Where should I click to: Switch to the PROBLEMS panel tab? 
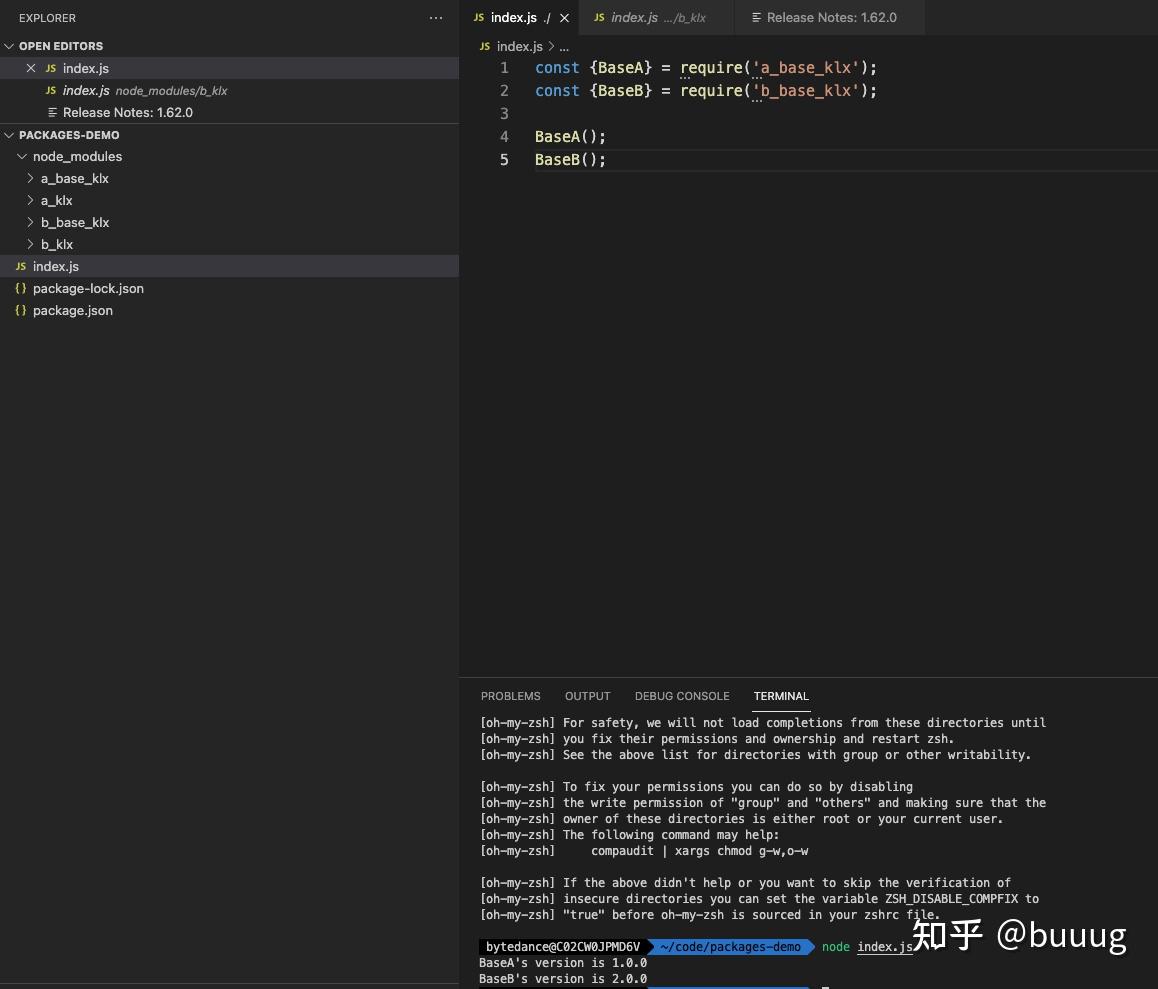[x=511, y=696]
